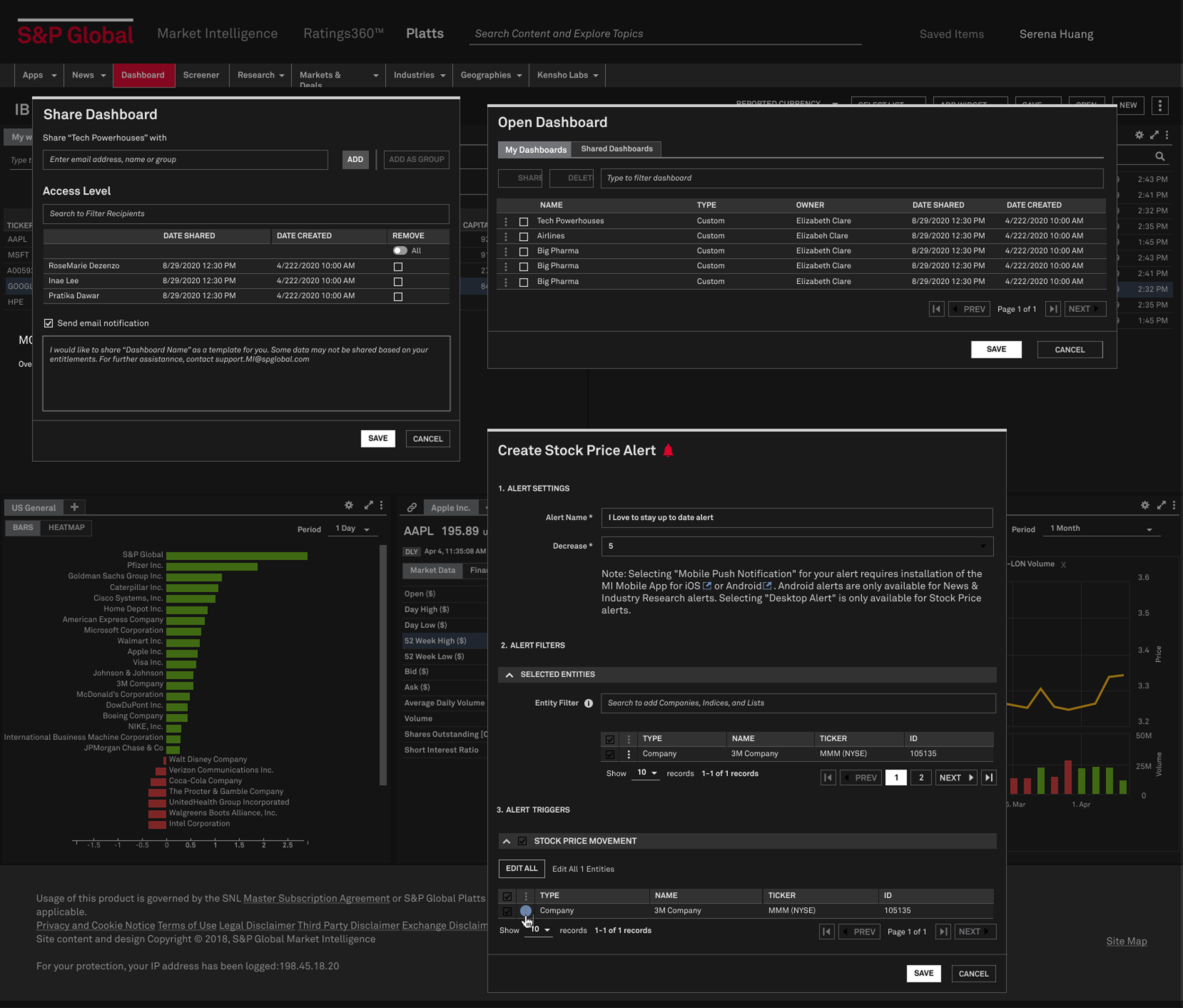The height and width of the screenshot is (1008, 1183).
Task: Expand the US General widget to fullscreen
Action: click(368, 505)
